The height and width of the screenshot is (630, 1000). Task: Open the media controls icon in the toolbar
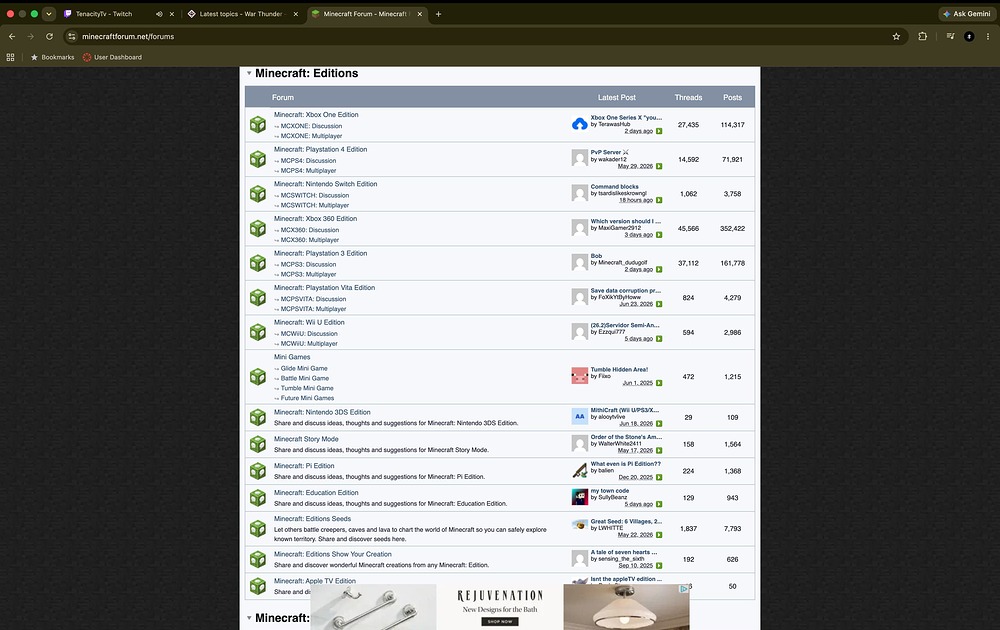coord(950,36)
